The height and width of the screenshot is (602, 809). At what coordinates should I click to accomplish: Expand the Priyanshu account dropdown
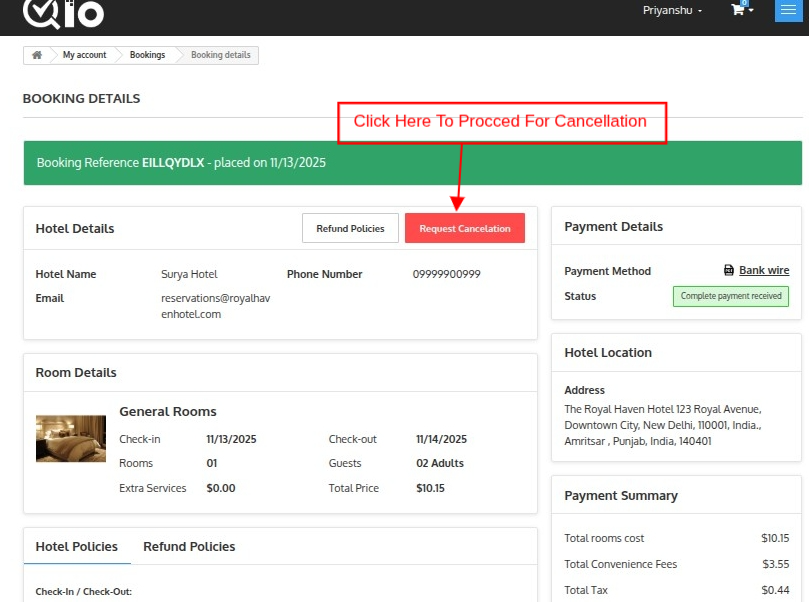coord(672,11)
